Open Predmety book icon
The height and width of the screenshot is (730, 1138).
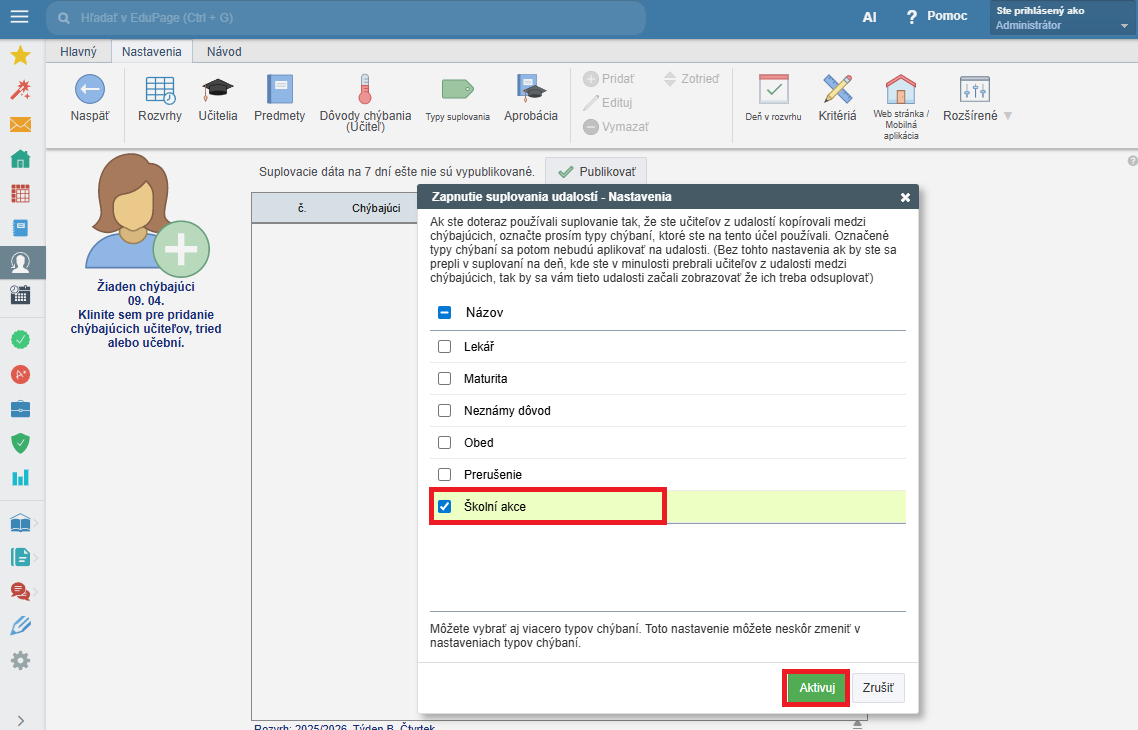point(280,90)
